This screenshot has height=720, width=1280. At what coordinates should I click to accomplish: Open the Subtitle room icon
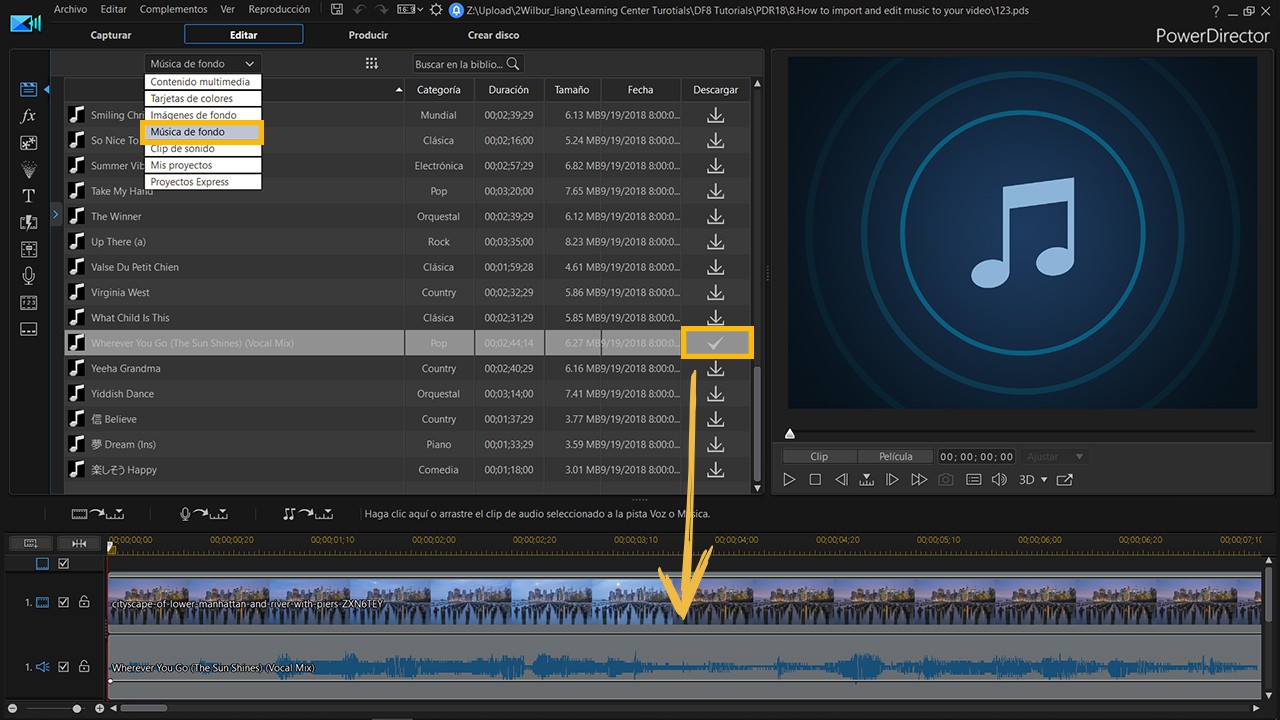27,326
